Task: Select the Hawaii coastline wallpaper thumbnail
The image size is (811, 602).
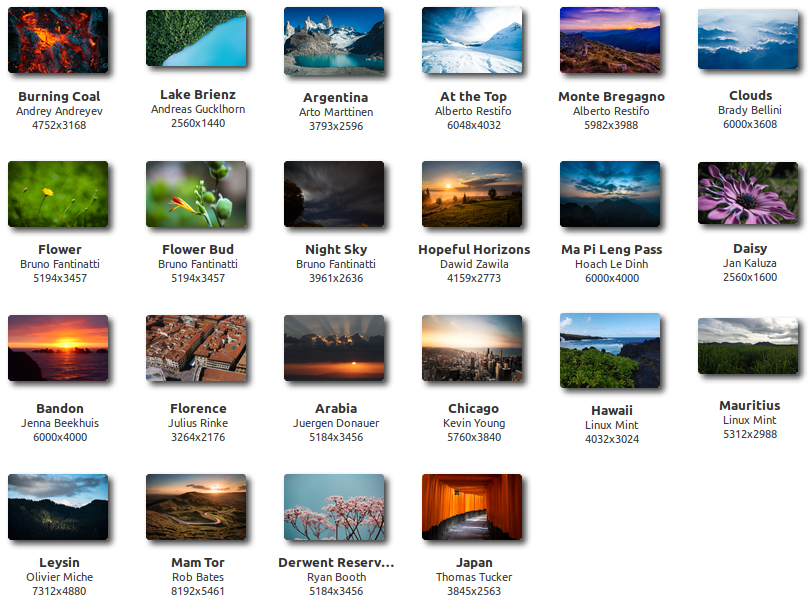Action: click(610, 350)
